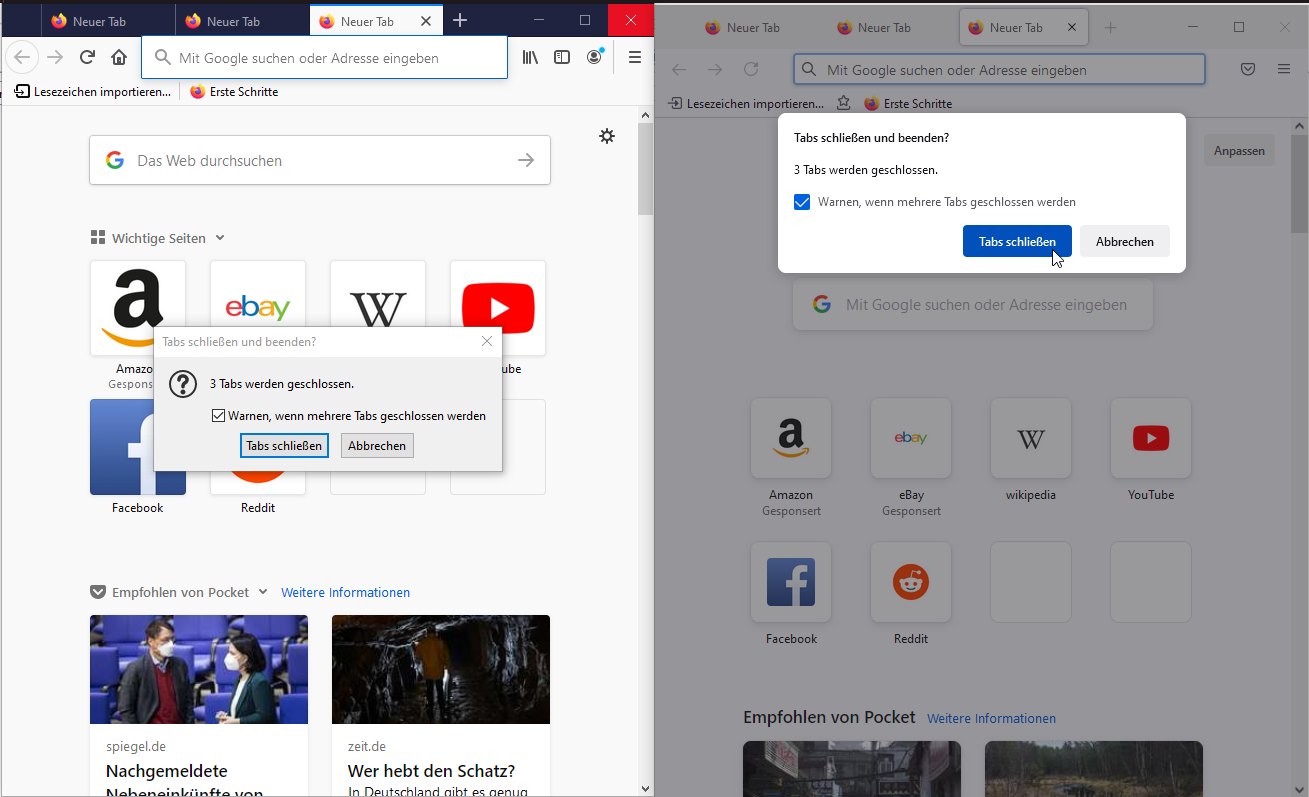Open the hamburger menu in the dark-titled Firefox

(x=634, y=57)
